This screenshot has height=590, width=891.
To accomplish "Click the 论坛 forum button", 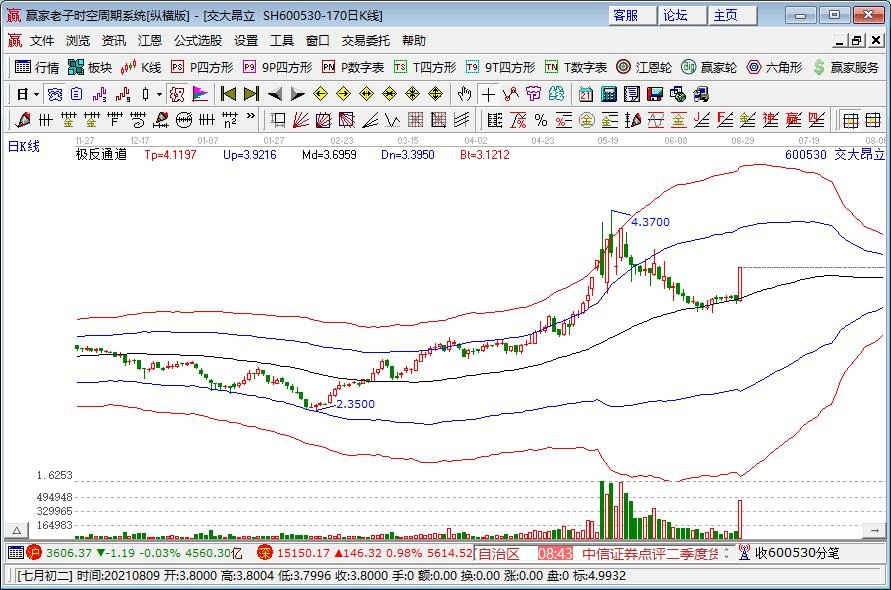I will coord(676,15).
